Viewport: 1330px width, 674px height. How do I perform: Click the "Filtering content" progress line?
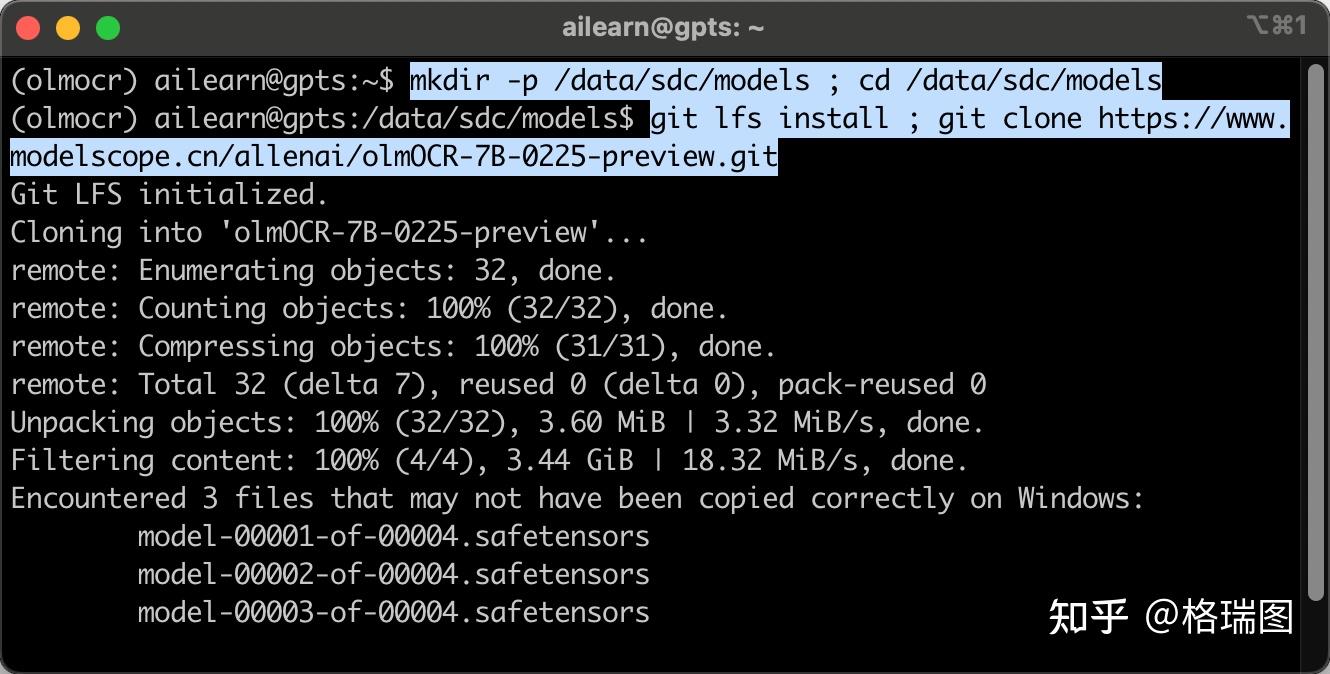[489, 461]
